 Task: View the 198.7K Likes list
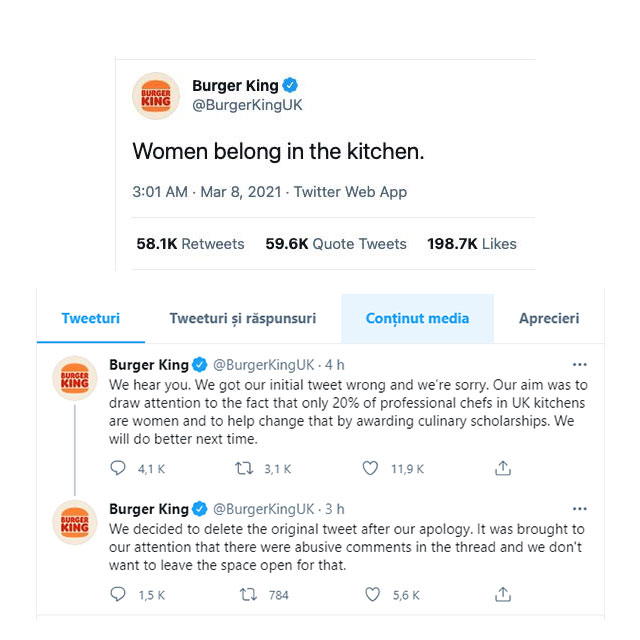(472, 244)
